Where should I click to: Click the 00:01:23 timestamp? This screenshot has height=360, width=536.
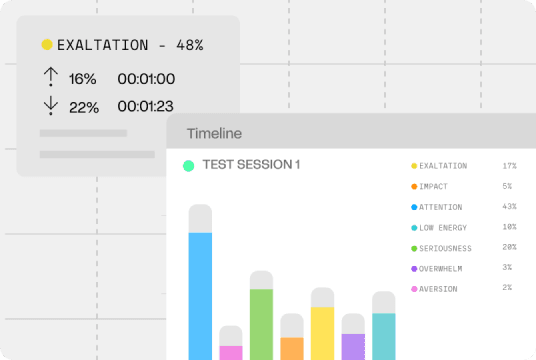tap(146, 106)
